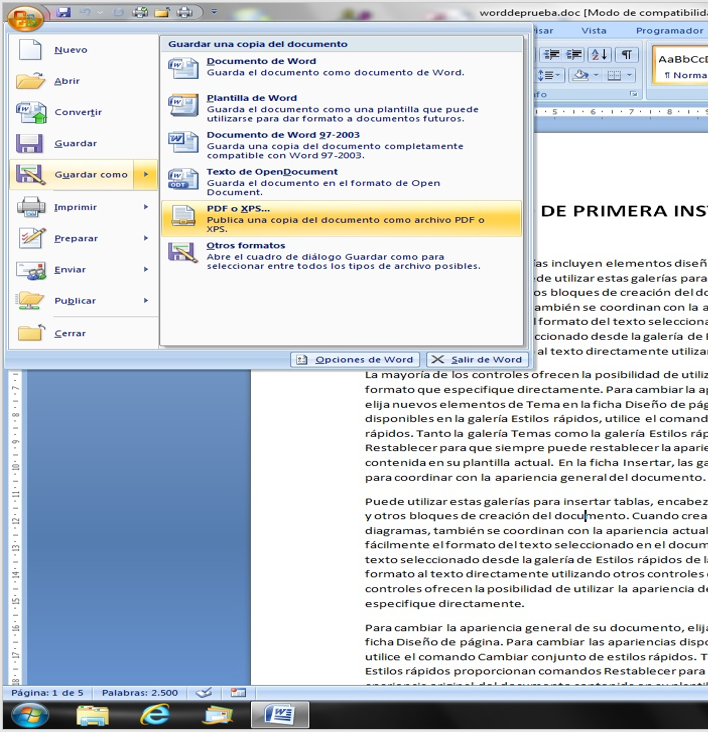Click the Palabras: 2.500 word count
Viewport: 708px width, 732px height.
[x=140, y=693]
